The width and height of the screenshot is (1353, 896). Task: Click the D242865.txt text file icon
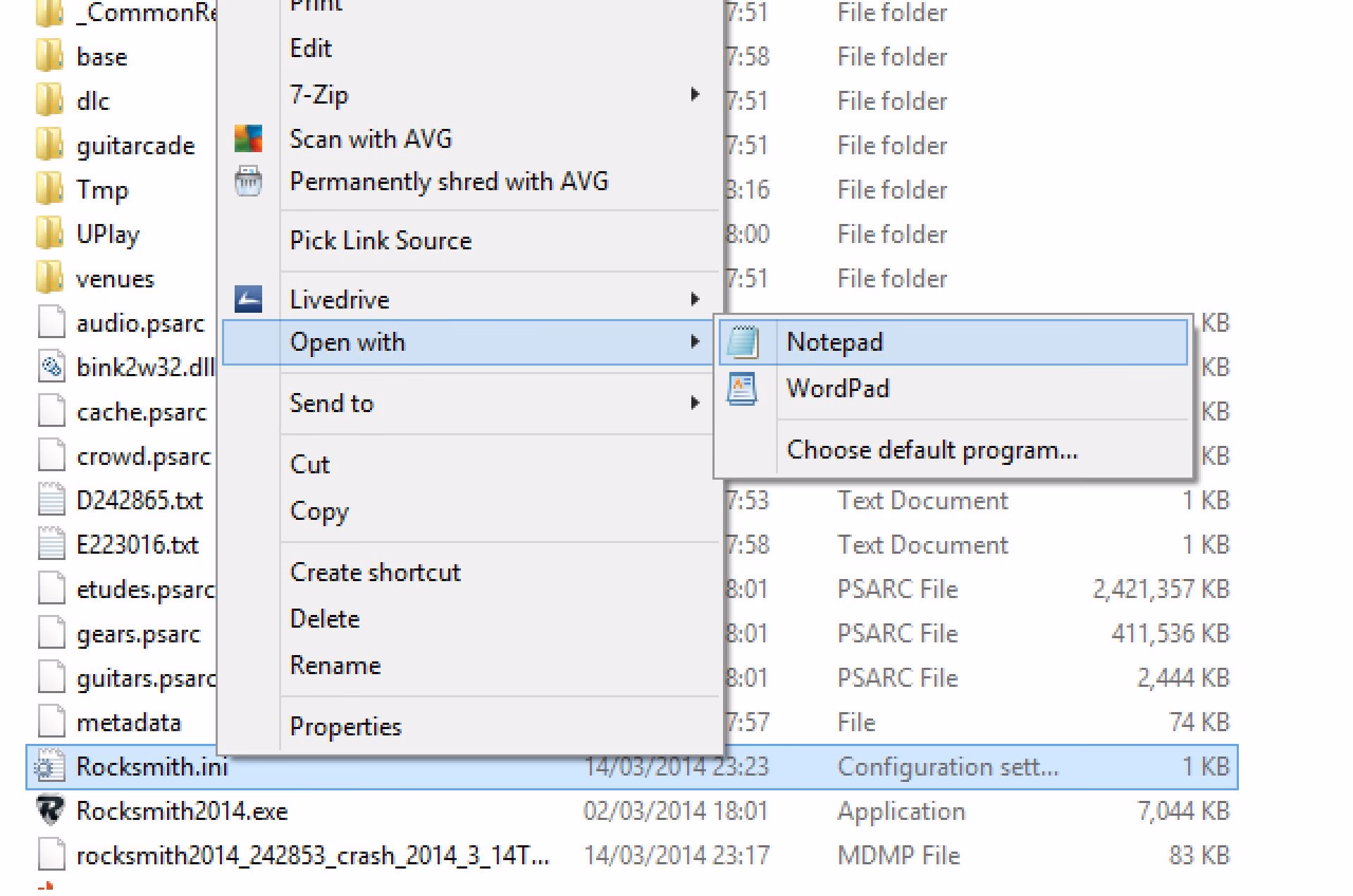51,500
